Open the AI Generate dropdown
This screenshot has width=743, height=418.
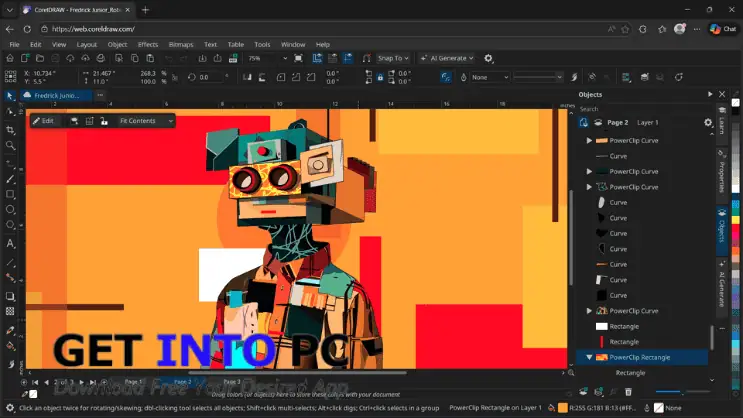(447, 58)
